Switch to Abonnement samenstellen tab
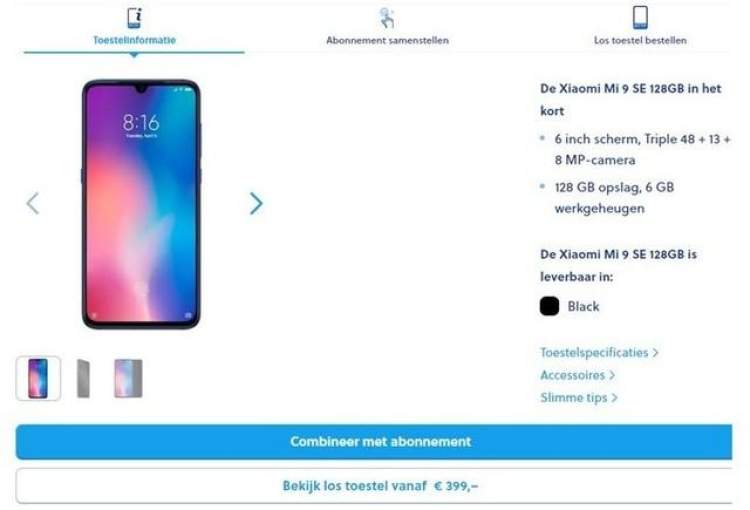750x510 pixels. point(387,41)
